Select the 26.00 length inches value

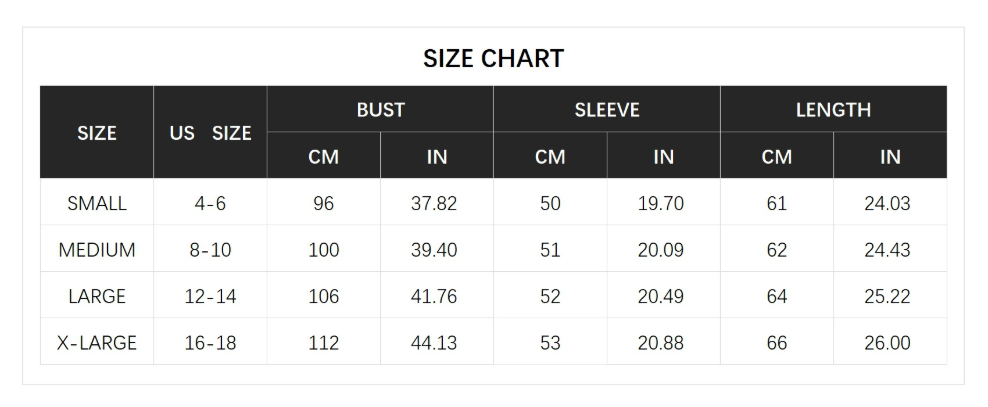point(887,343)
